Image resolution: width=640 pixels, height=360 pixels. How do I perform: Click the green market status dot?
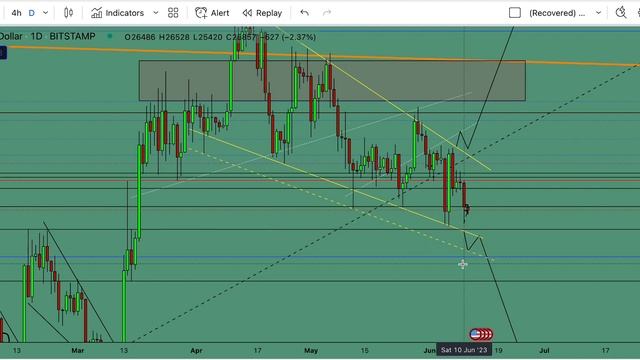(x=109, y=36)
